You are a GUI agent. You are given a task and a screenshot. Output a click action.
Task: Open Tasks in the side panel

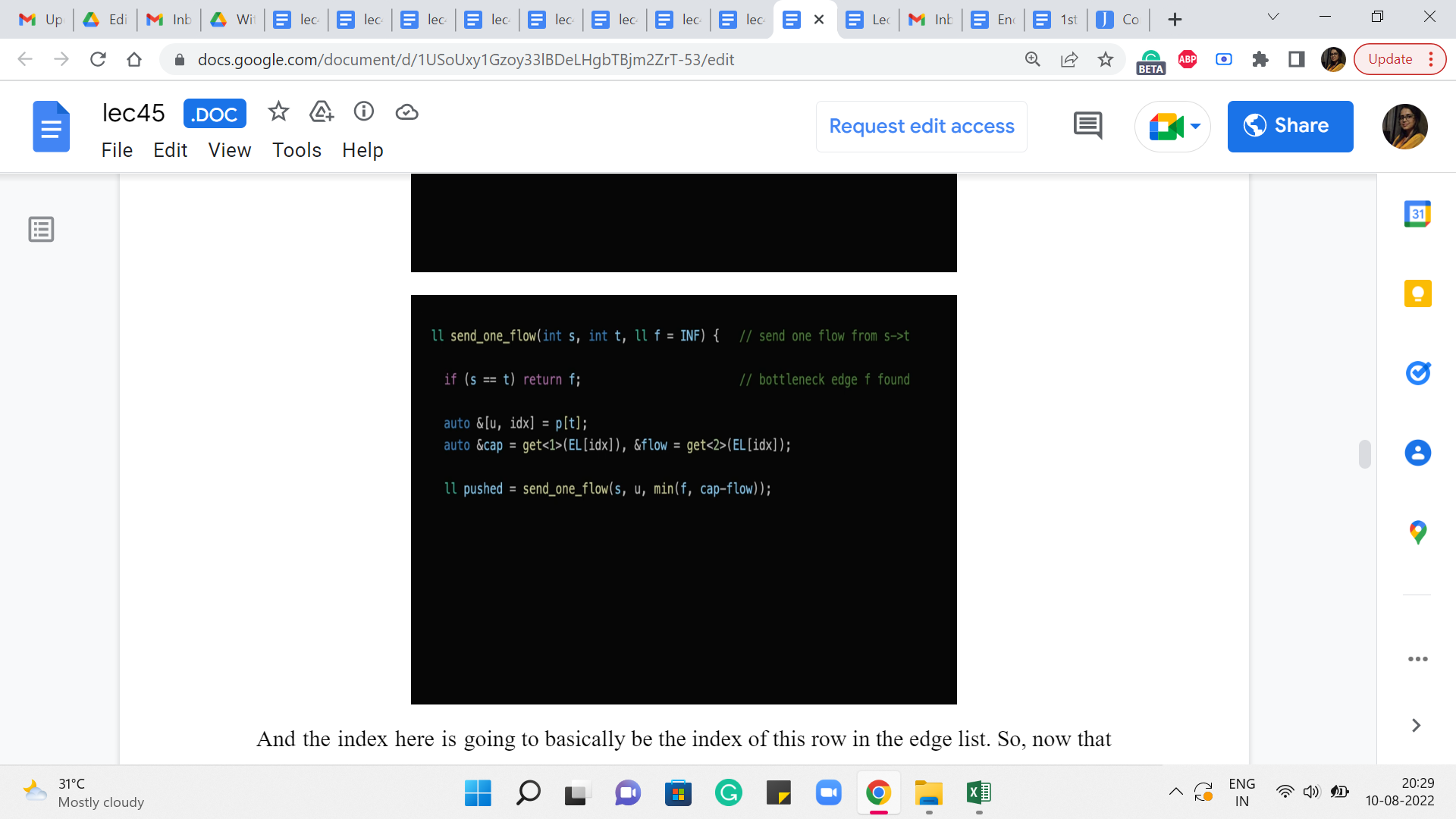coord(1417,373)
